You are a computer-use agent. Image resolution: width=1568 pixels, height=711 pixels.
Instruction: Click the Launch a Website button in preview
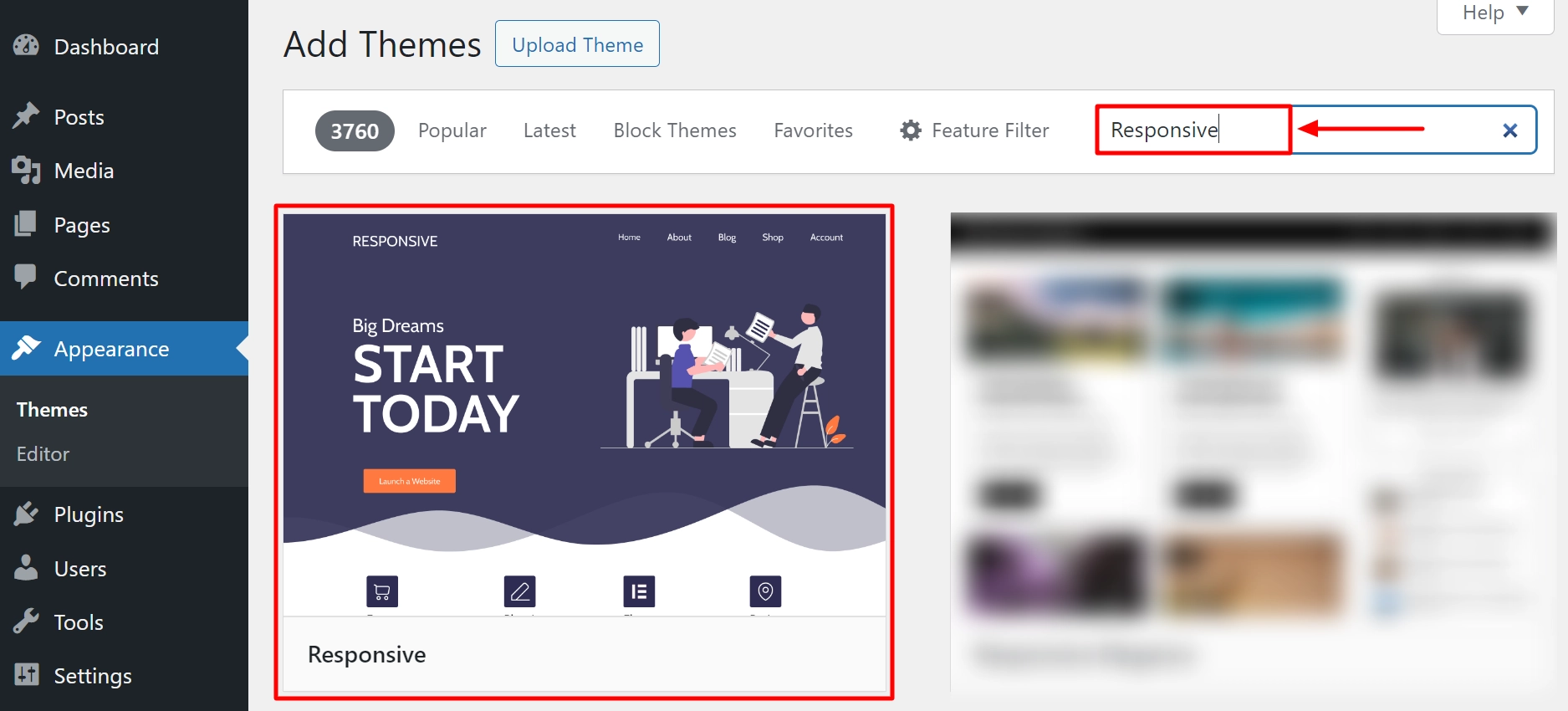pyautogui.click(x=410, y=481)
